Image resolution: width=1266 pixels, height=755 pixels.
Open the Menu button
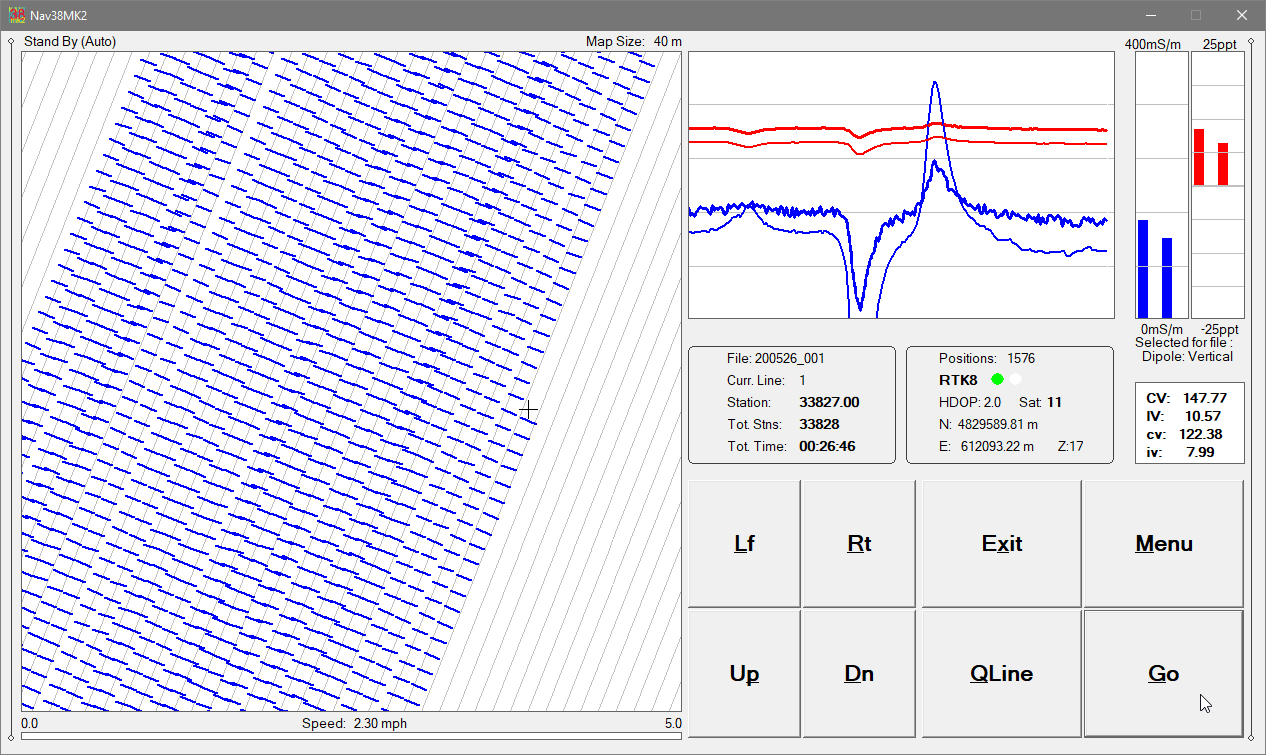point(1164,543)
